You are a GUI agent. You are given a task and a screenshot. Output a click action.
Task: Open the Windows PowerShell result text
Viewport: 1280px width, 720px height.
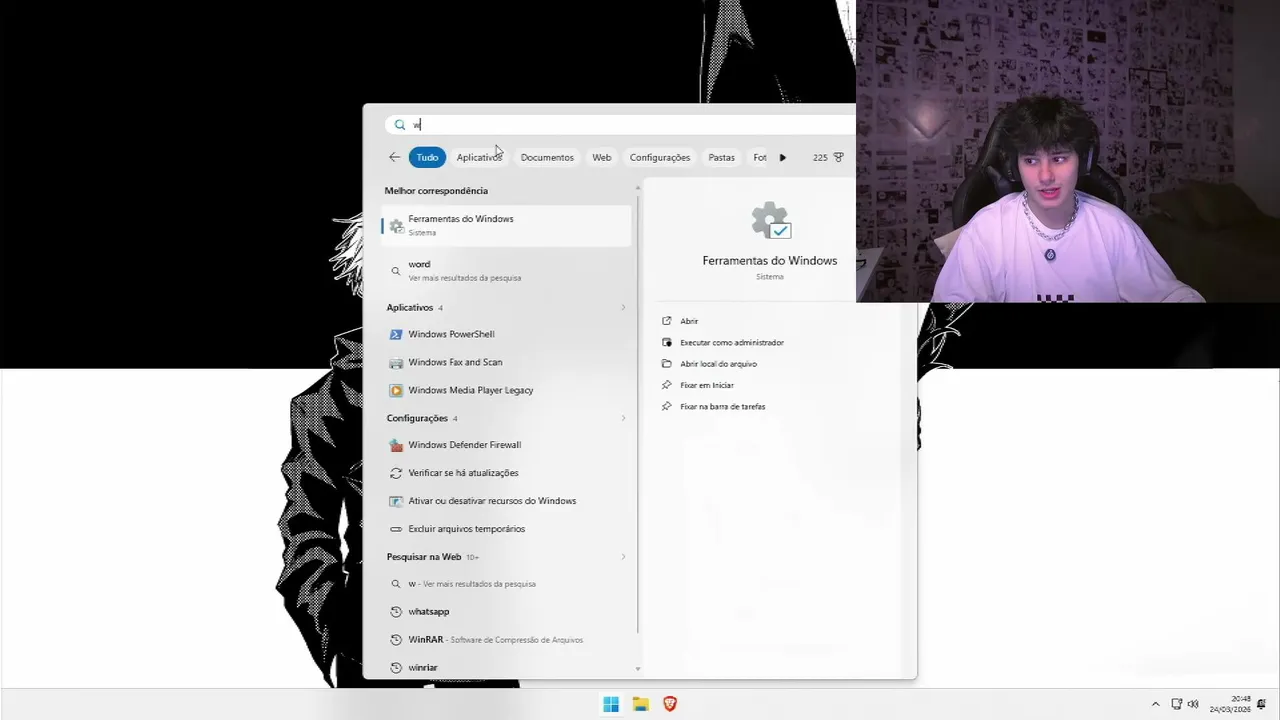[451, 334]
